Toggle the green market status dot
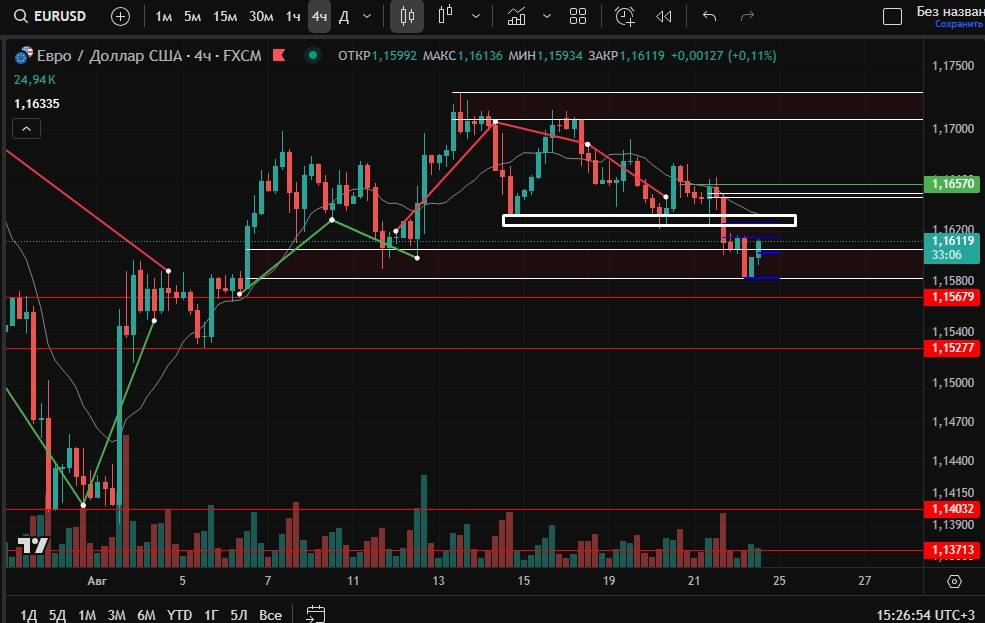The width and height of the screenshot is (985, 623). [316, 56]
